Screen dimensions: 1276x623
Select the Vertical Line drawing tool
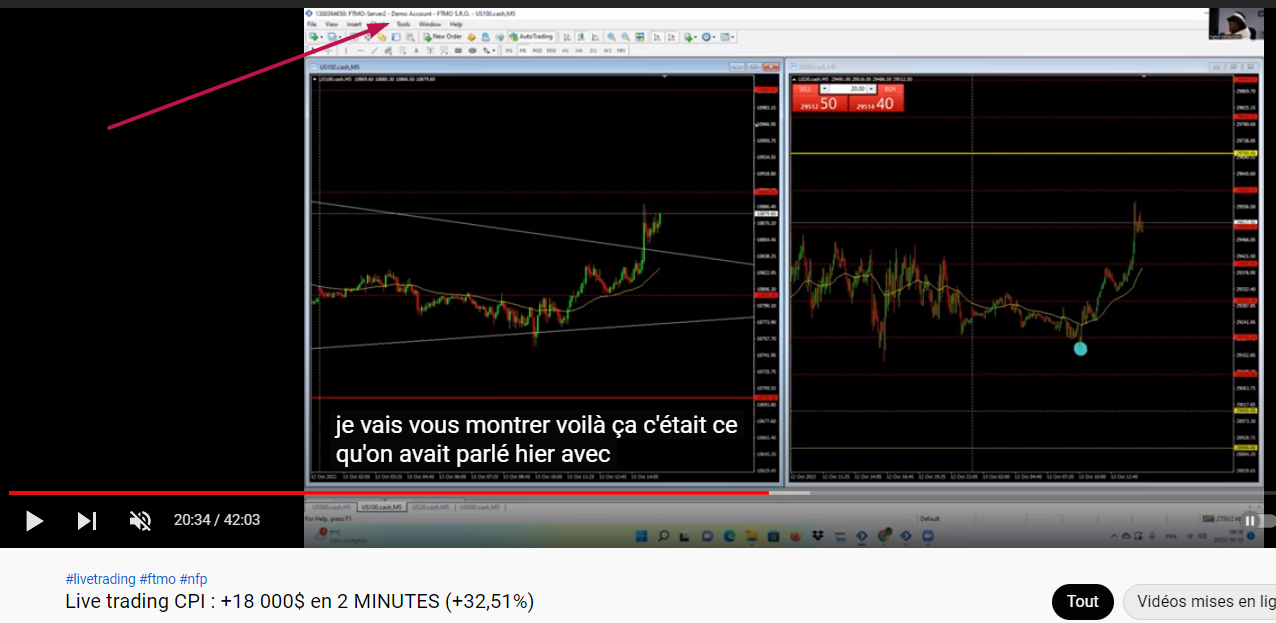coord(346,50)
